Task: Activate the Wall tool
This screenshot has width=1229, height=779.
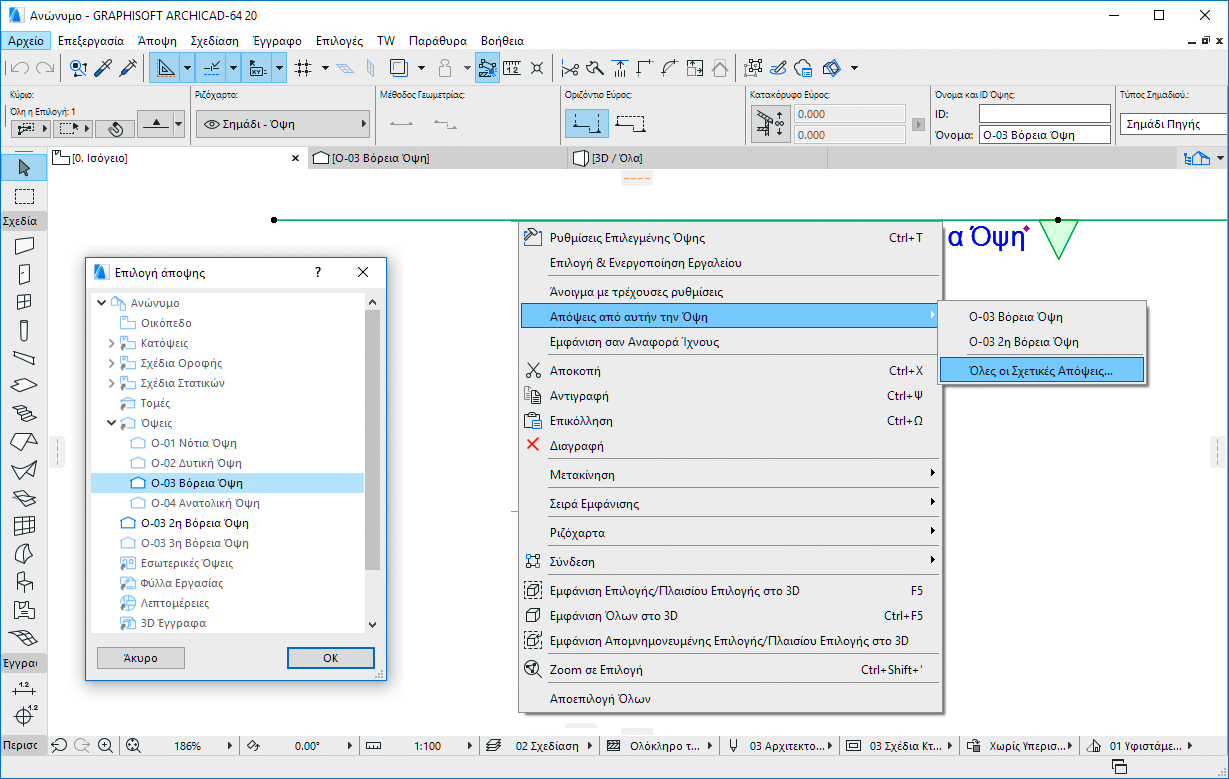Action: click(24, 246)
